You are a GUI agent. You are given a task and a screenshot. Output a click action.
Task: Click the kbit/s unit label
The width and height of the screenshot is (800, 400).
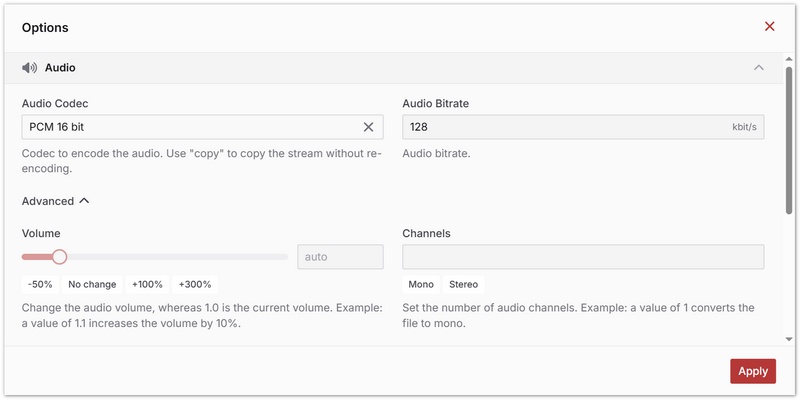(x=744, y=127)
